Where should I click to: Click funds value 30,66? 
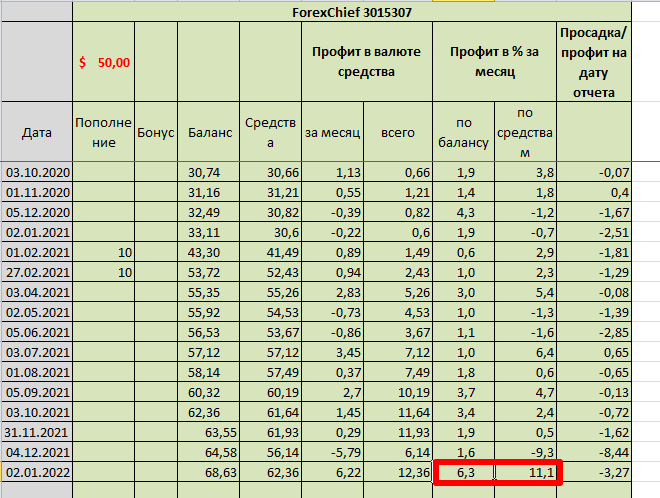point(270,172)
